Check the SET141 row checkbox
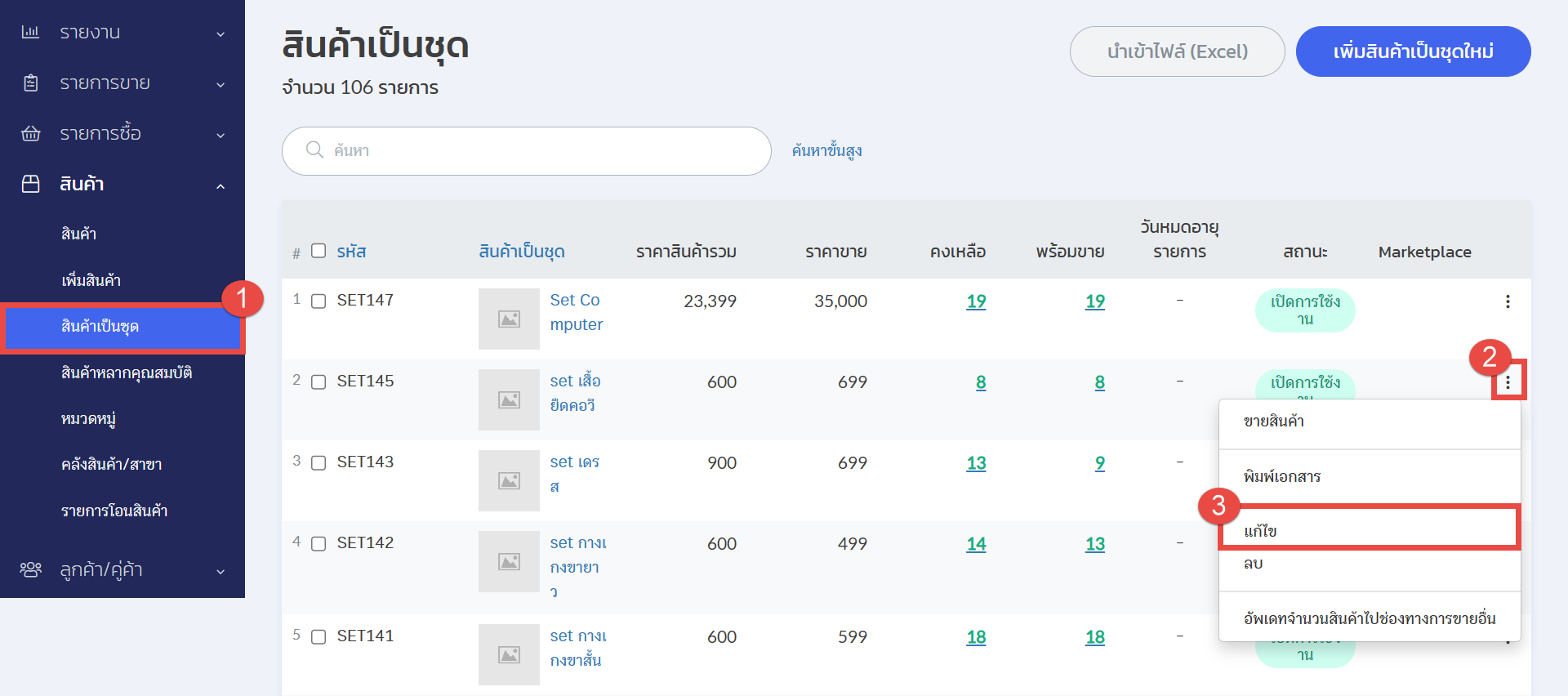1568x696 pixels. click(x=318, y=637)
